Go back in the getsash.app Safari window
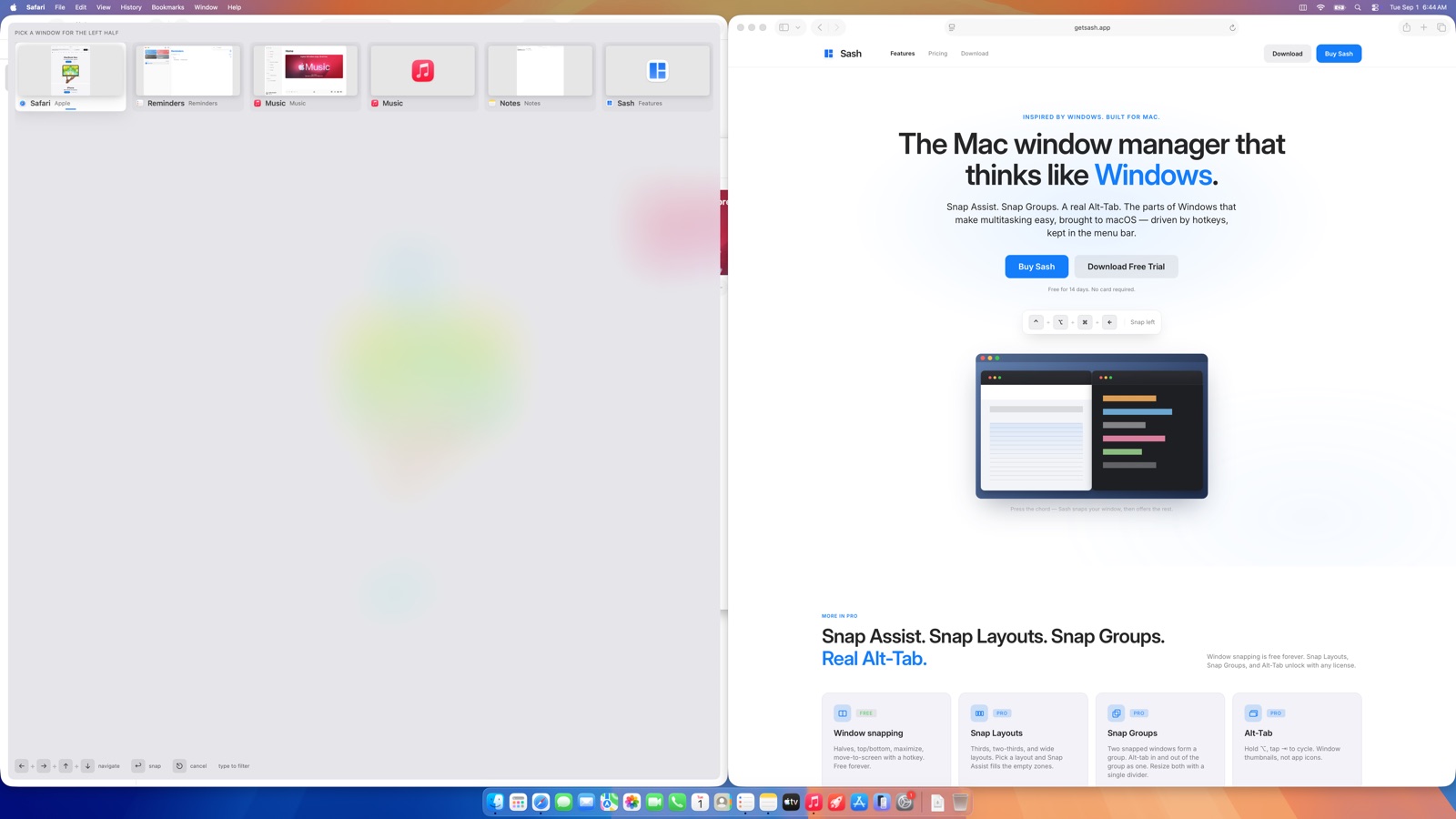This screenshot has width=1456, height=819. [820, 27]
